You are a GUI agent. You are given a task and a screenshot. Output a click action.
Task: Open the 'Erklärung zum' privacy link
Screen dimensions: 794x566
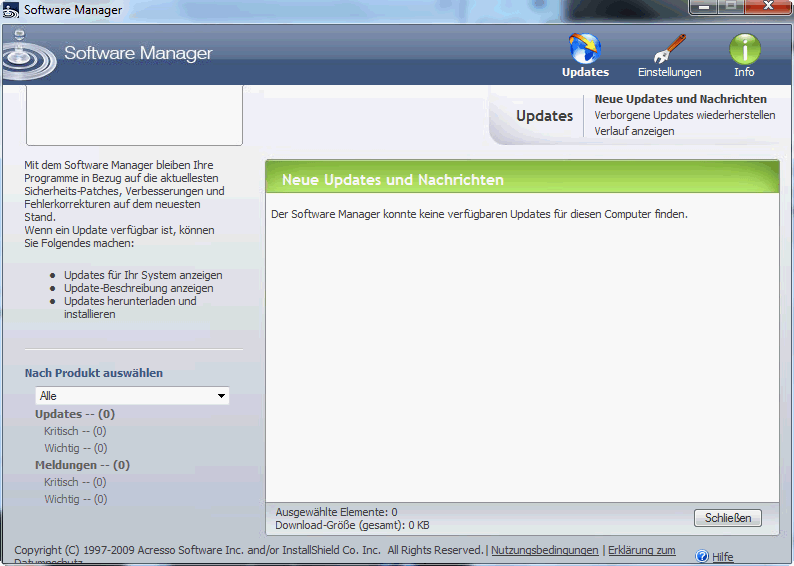tap(642, 550)
